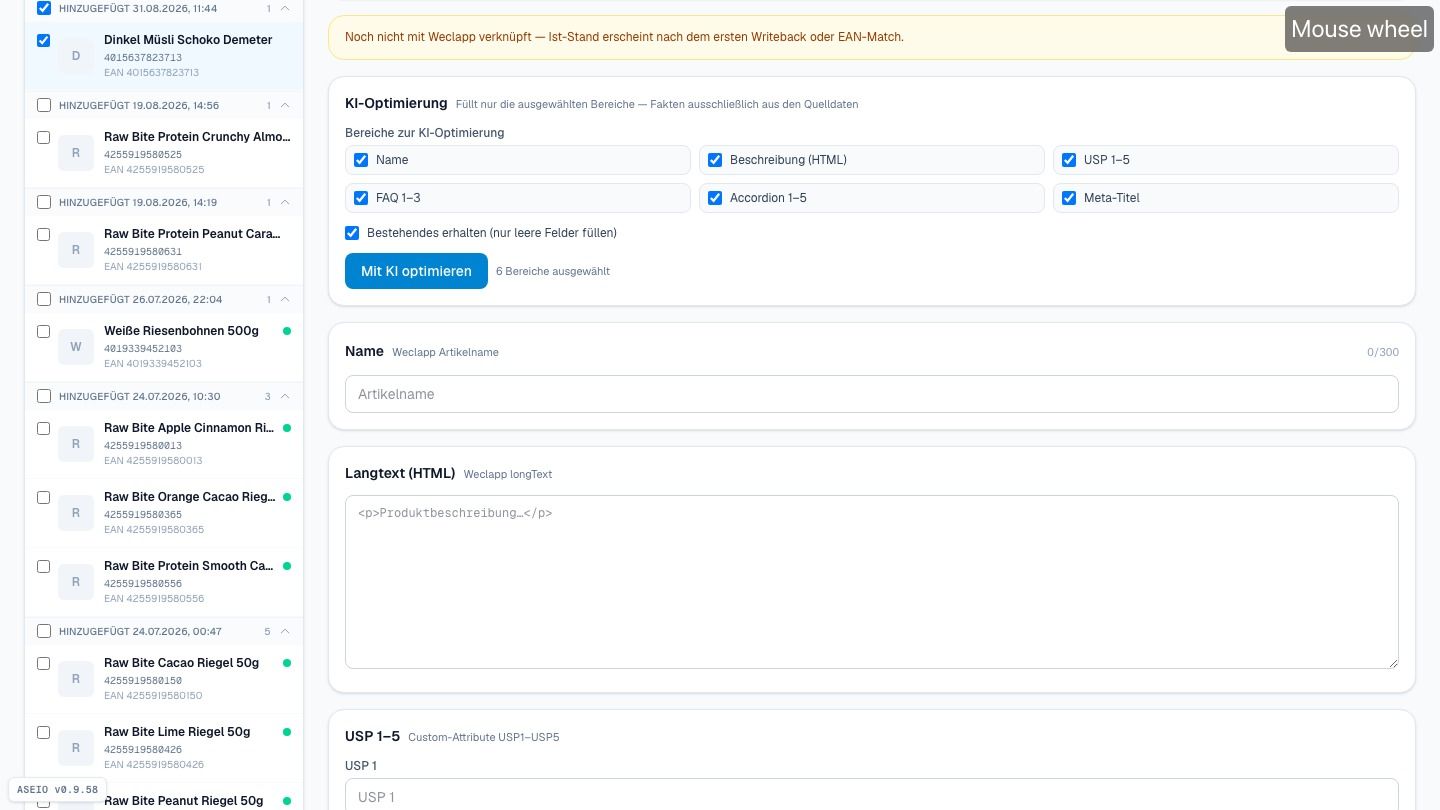Open the Raw Bite Lime Riegel 50g item

coord(164,748)
